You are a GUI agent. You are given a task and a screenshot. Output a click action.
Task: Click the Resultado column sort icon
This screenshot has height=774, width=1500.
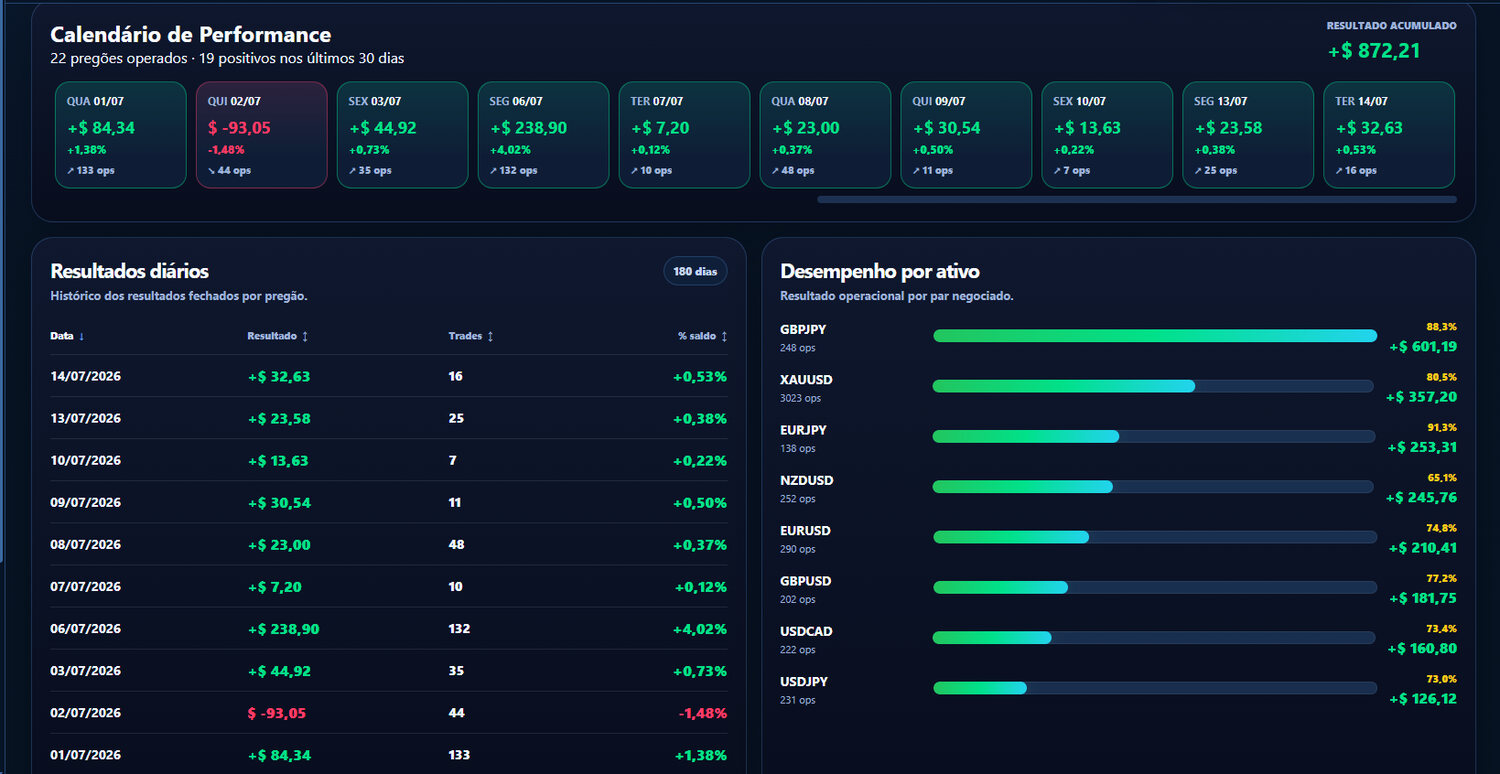(305, 336)
